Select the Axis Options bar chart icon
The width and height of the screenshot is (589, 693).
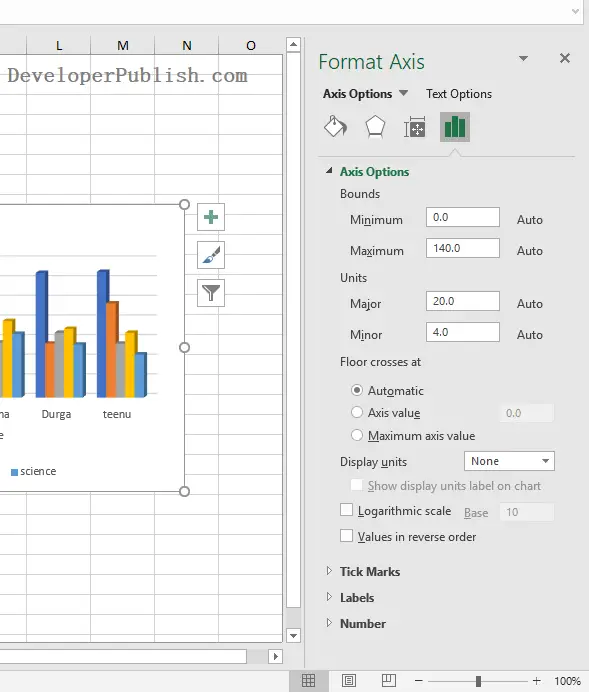(x=455, y=127)
